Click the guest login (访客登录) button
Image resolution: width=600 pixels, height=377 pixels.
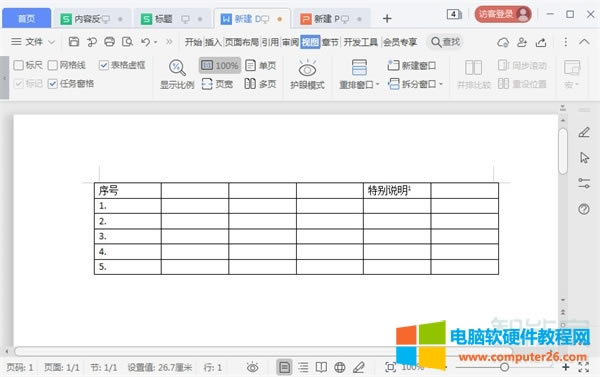point(503,15)
